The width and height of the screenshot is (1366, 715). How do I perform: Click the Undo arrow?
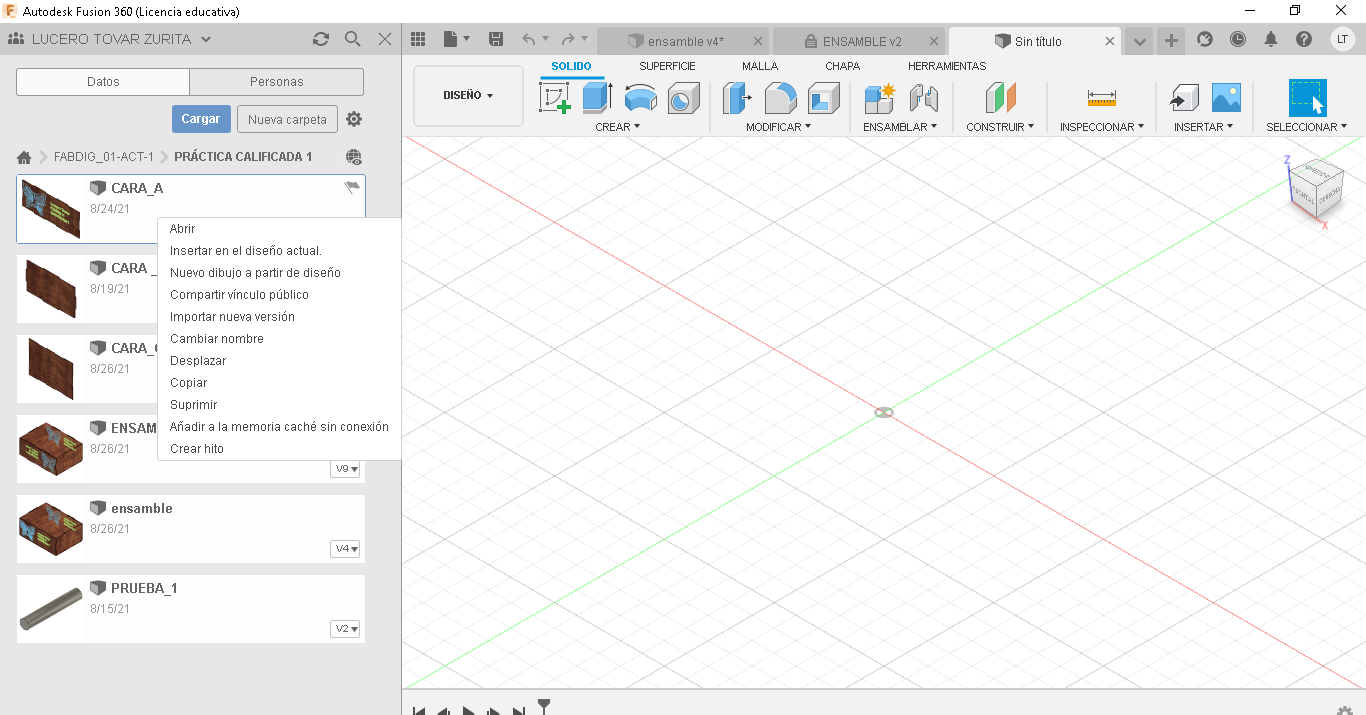529,39
